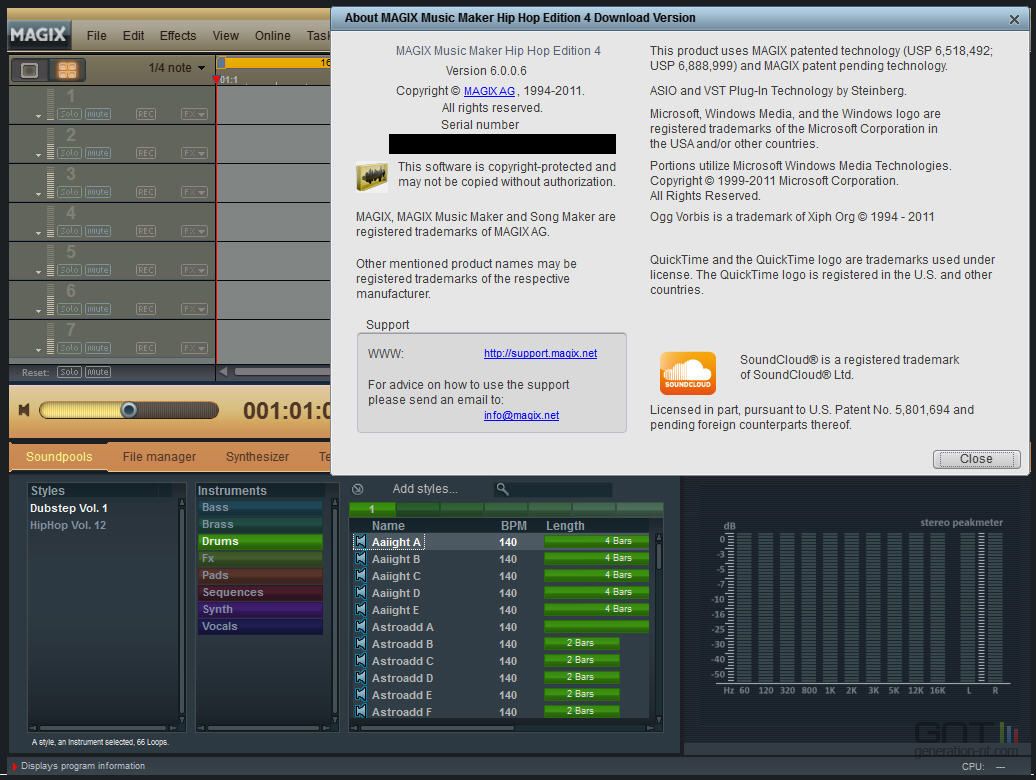1036x780 pixels.
Task: Select the Vocals instrument category
Action: coord(260,626)
